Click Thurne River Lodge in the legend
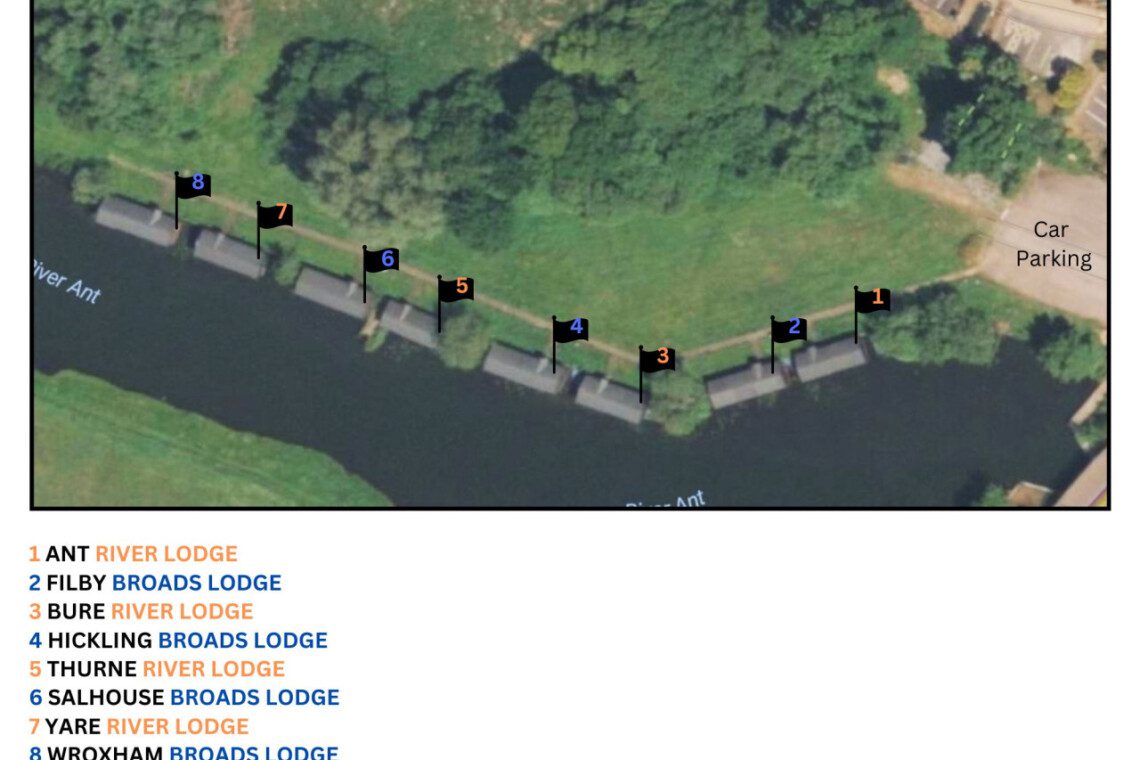Screen dimensions: 1140x760 coord(157,669)
